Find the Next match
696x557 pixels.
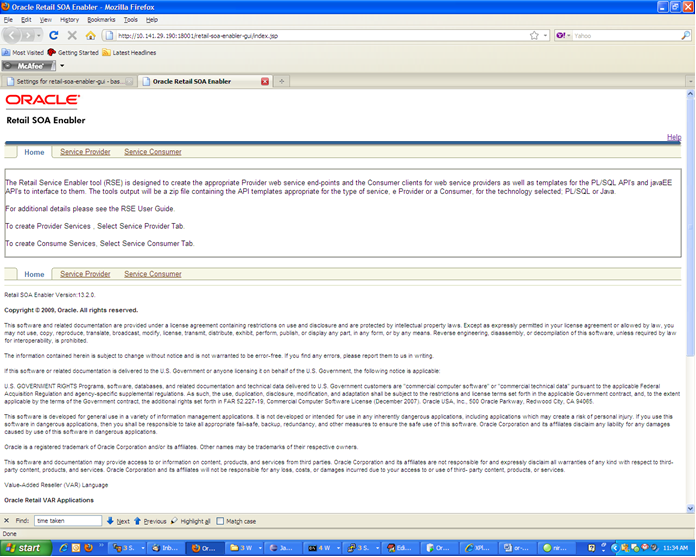(118, 521)
